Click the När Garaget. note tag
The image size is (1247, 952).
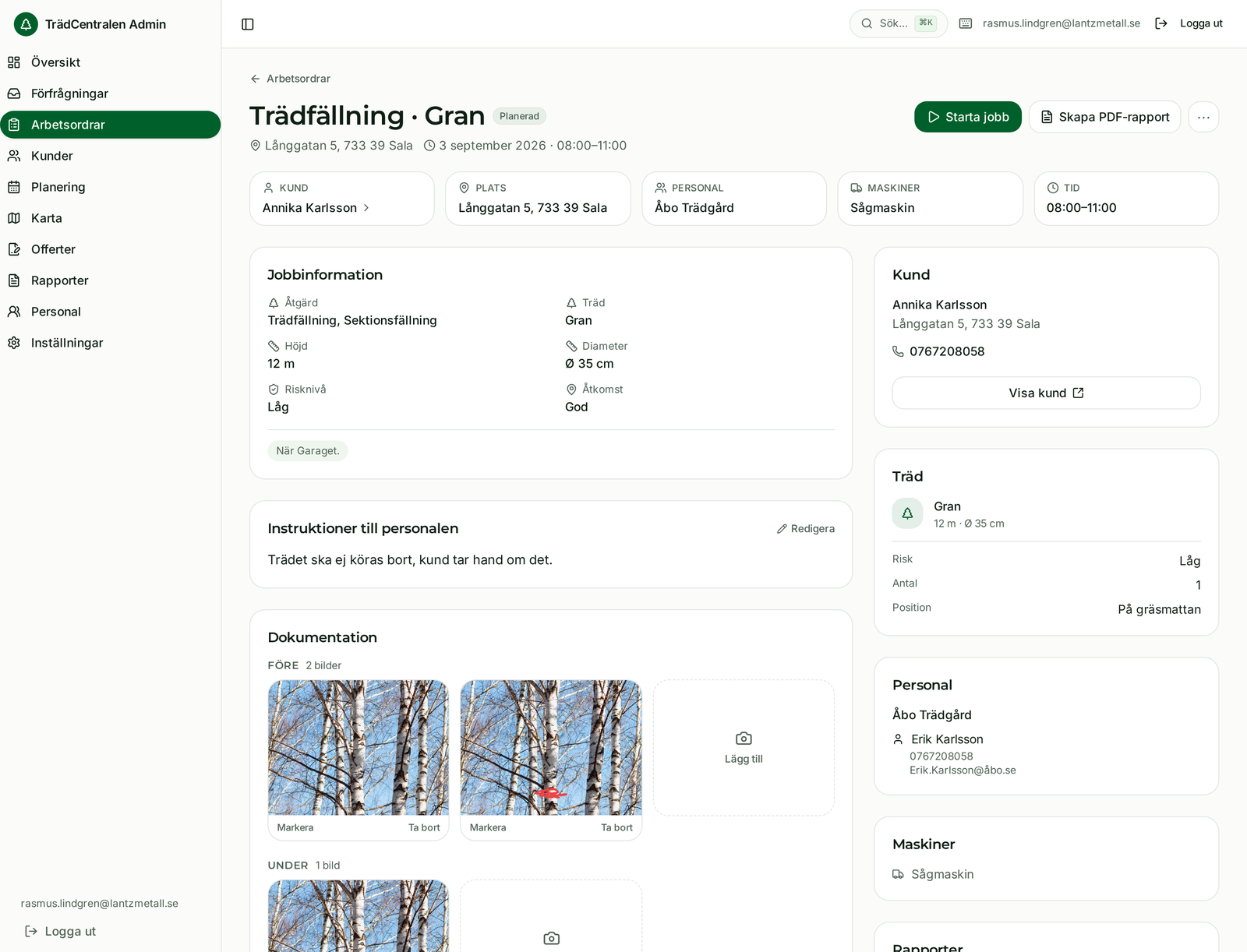click(x=308, y=451)
